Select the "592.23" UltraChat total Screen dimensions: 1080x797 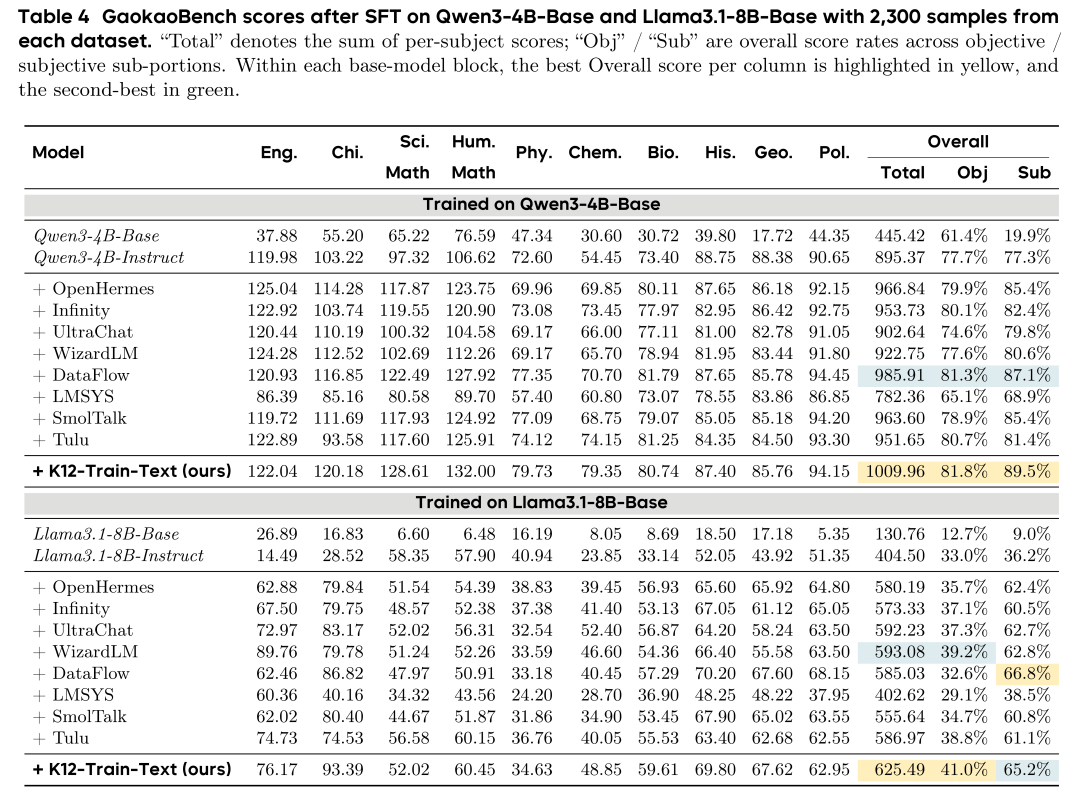coord(900,630)
